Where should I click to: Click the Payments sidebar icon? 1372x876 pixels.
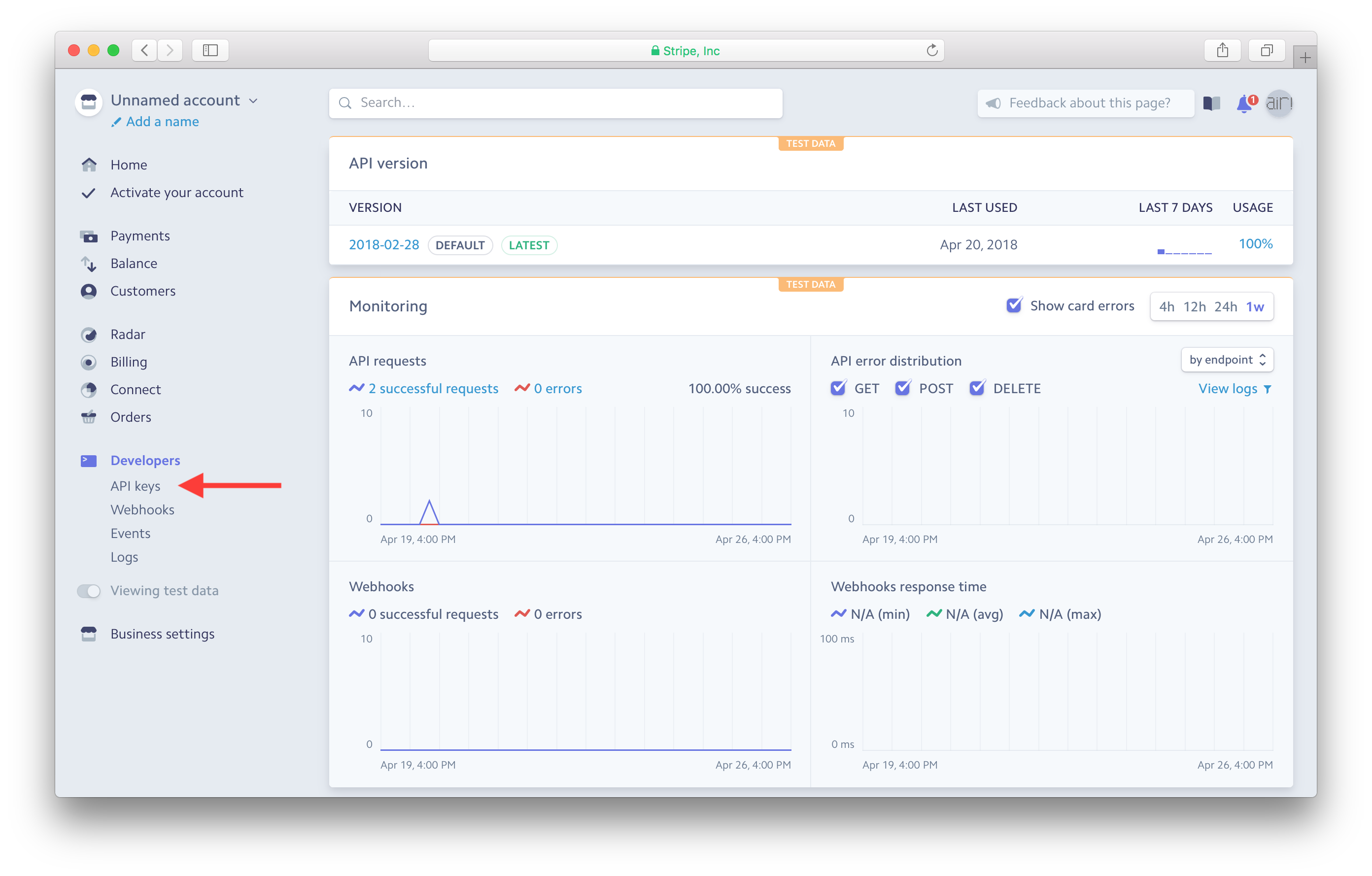click(x=89, y=236)
